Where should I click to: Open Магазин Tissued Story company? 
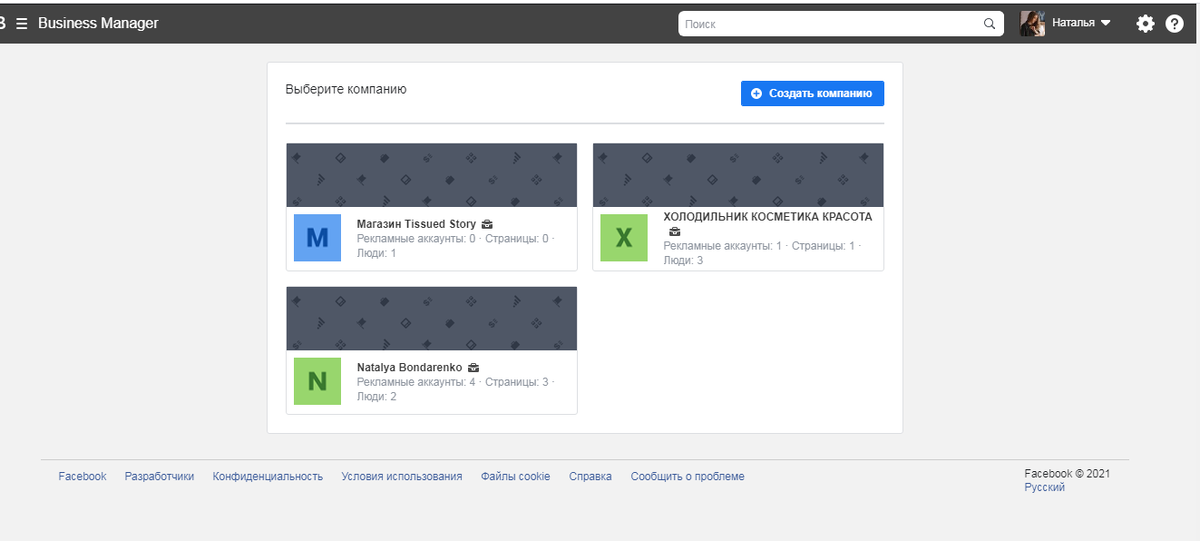pos(416,224)
